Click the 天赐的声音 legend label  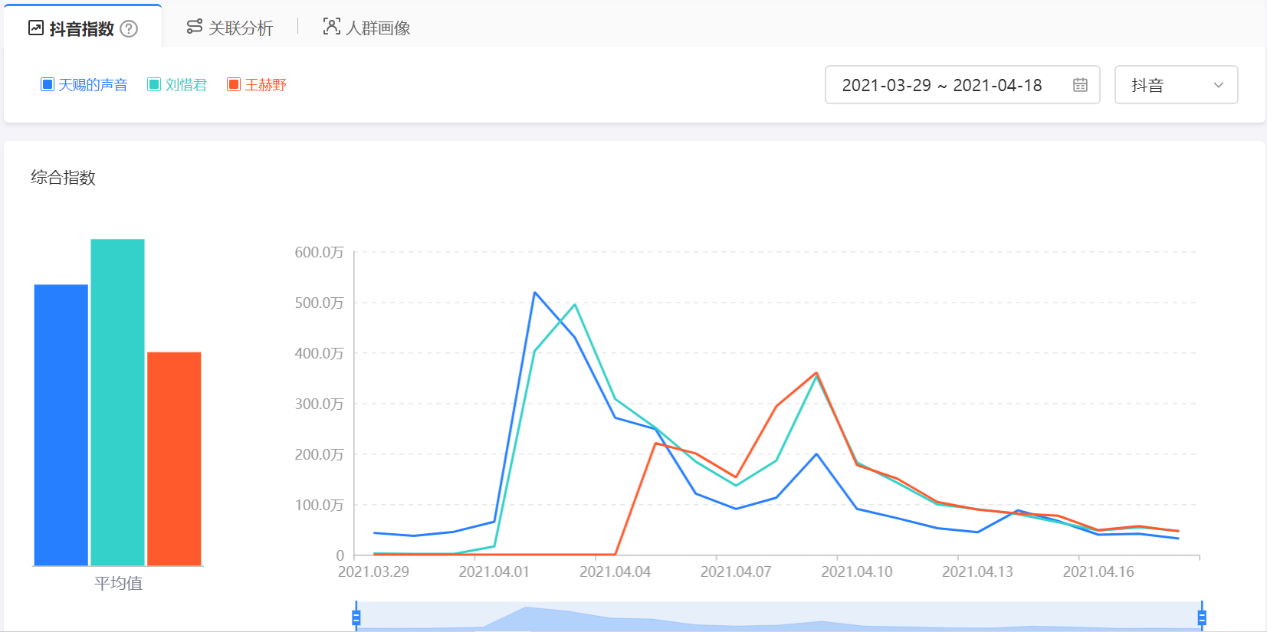[x=93, y=85]
